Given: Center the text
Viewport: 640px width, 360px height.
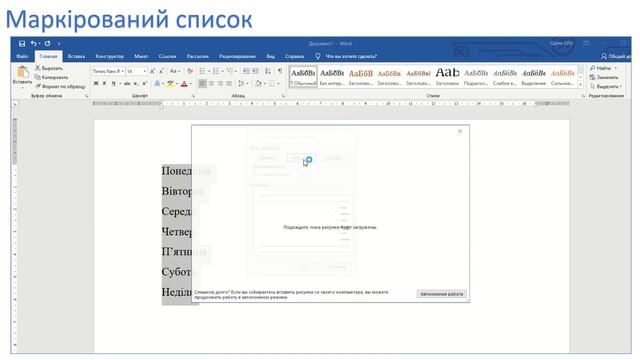Looking at the screenshot, I should pos(211,84).
